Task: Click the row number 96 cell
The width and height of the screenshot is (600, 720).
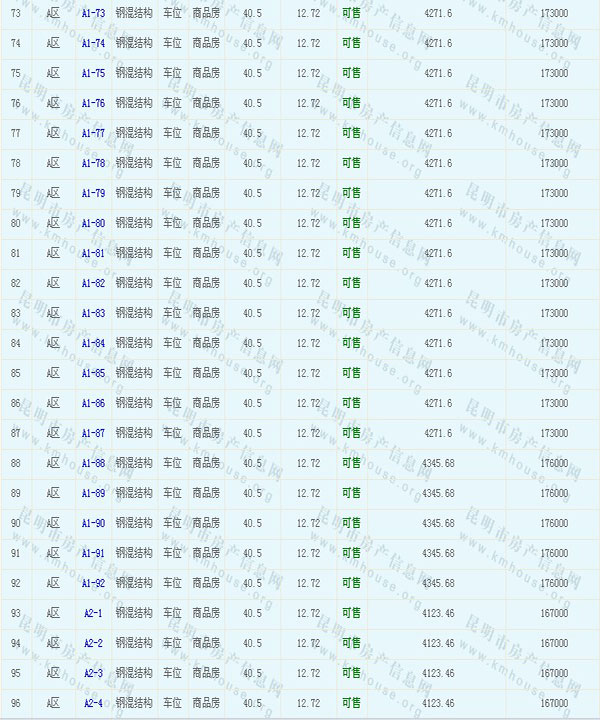Action: click(x=15, y=703)
